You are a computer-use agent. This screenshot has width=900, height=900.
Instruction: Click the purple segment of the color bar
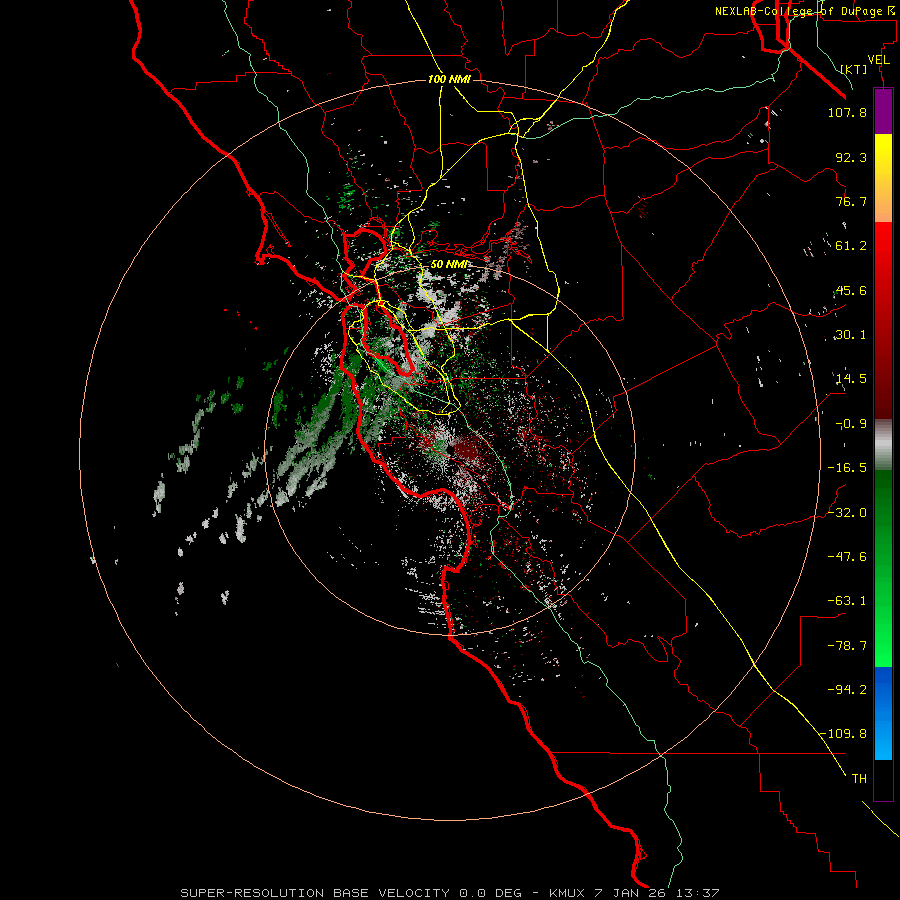883,111
